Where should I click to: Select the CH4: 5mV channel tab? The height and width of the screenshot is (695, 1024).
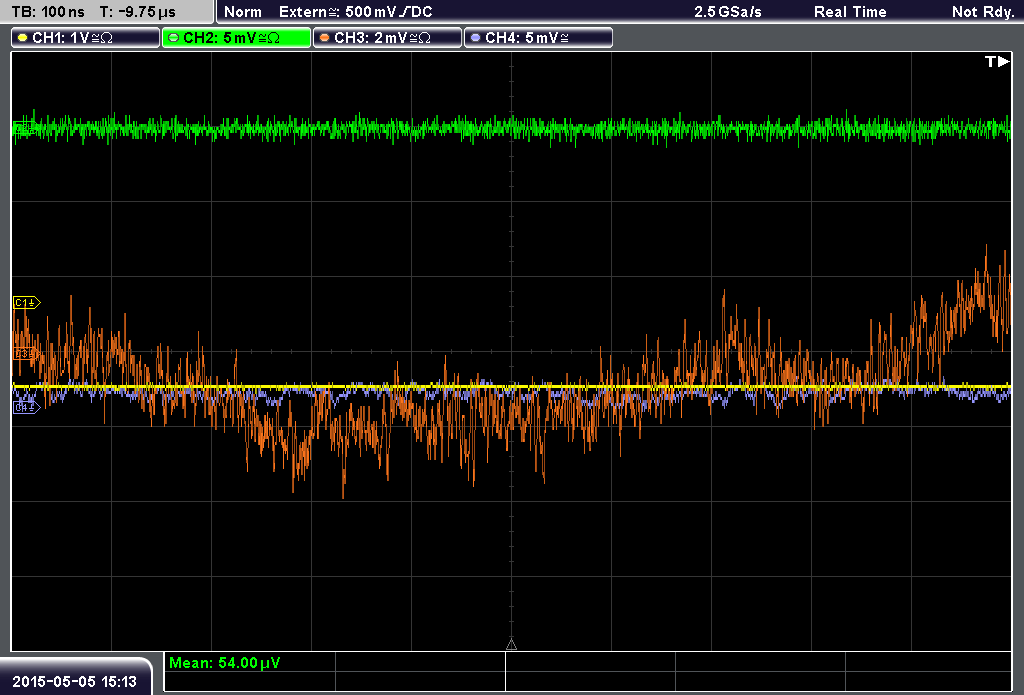tap(538, 38)
